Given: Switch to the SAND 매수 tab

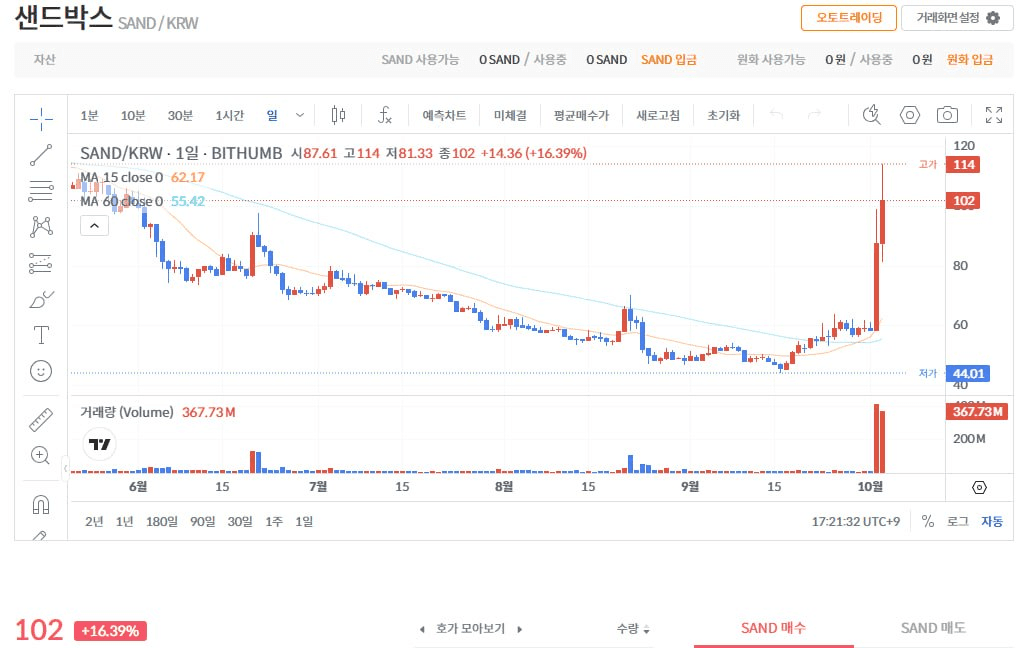Looking at the screenshot, I should click(773, 628).
